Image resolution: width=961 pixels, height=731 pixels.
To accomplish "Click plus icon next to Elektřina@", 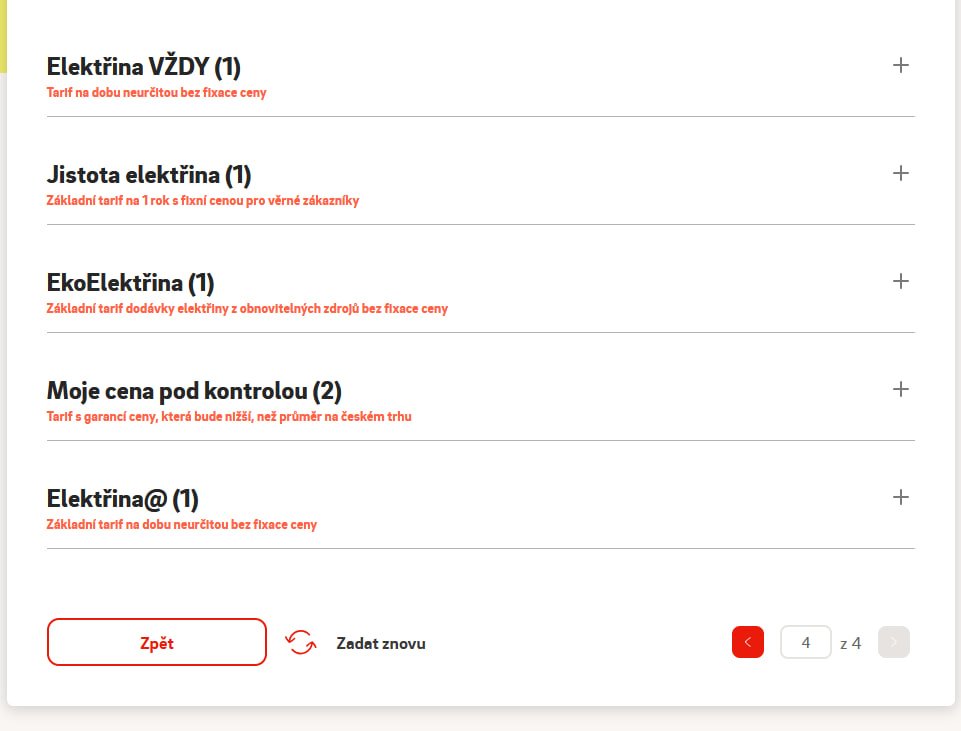I will click(x=900, y=497).
